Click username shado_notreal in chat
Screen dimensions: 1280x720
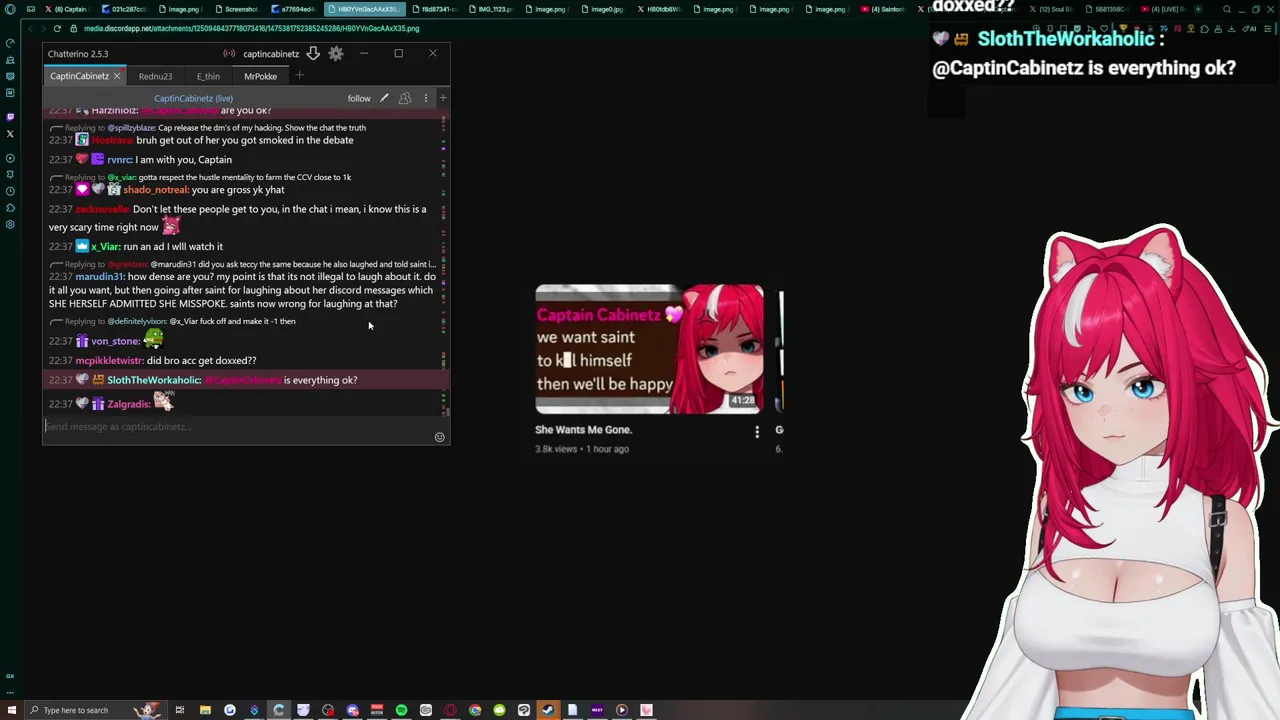(x=155, y=190)
